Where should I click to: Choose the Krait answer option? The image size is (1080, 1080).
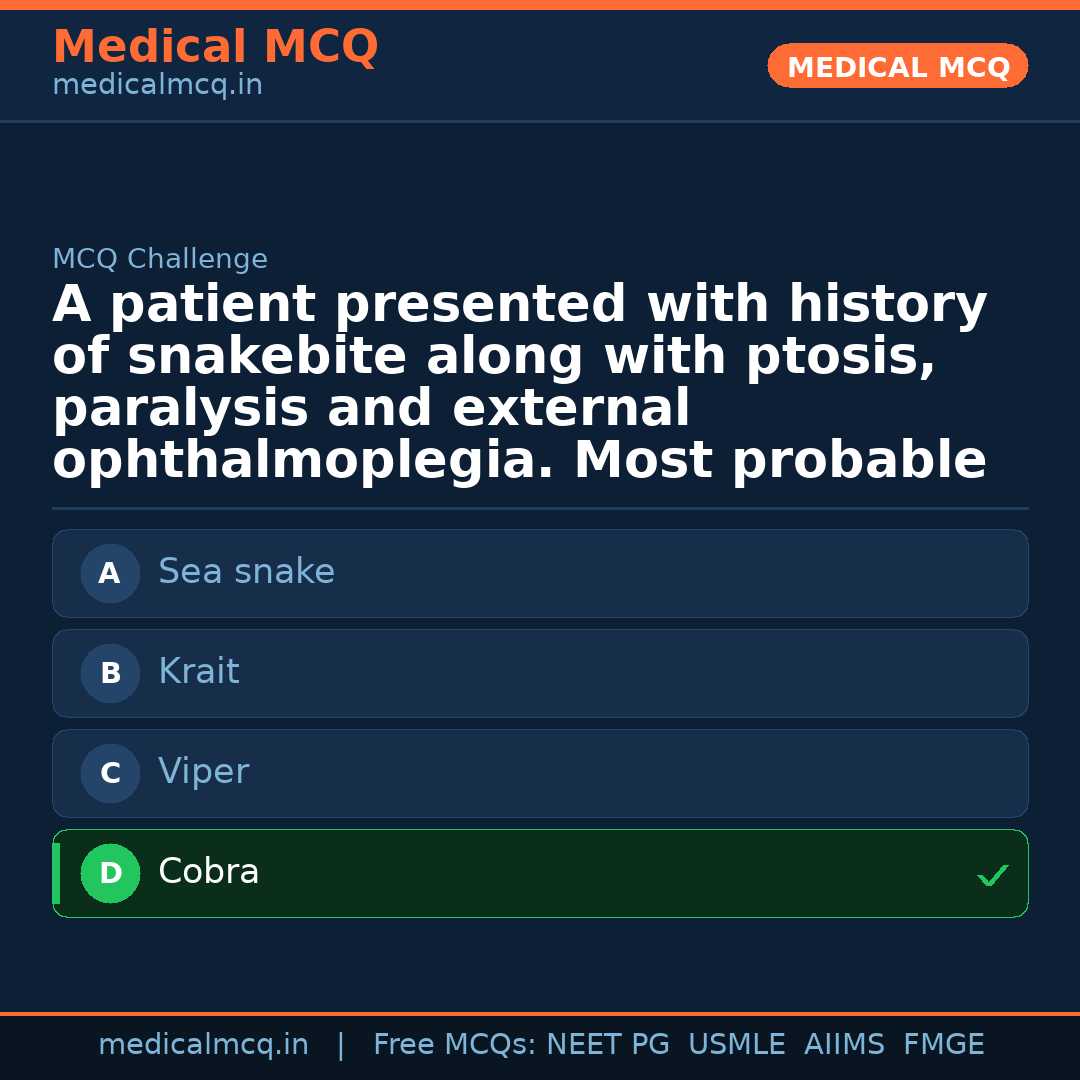tap(199, 672)
